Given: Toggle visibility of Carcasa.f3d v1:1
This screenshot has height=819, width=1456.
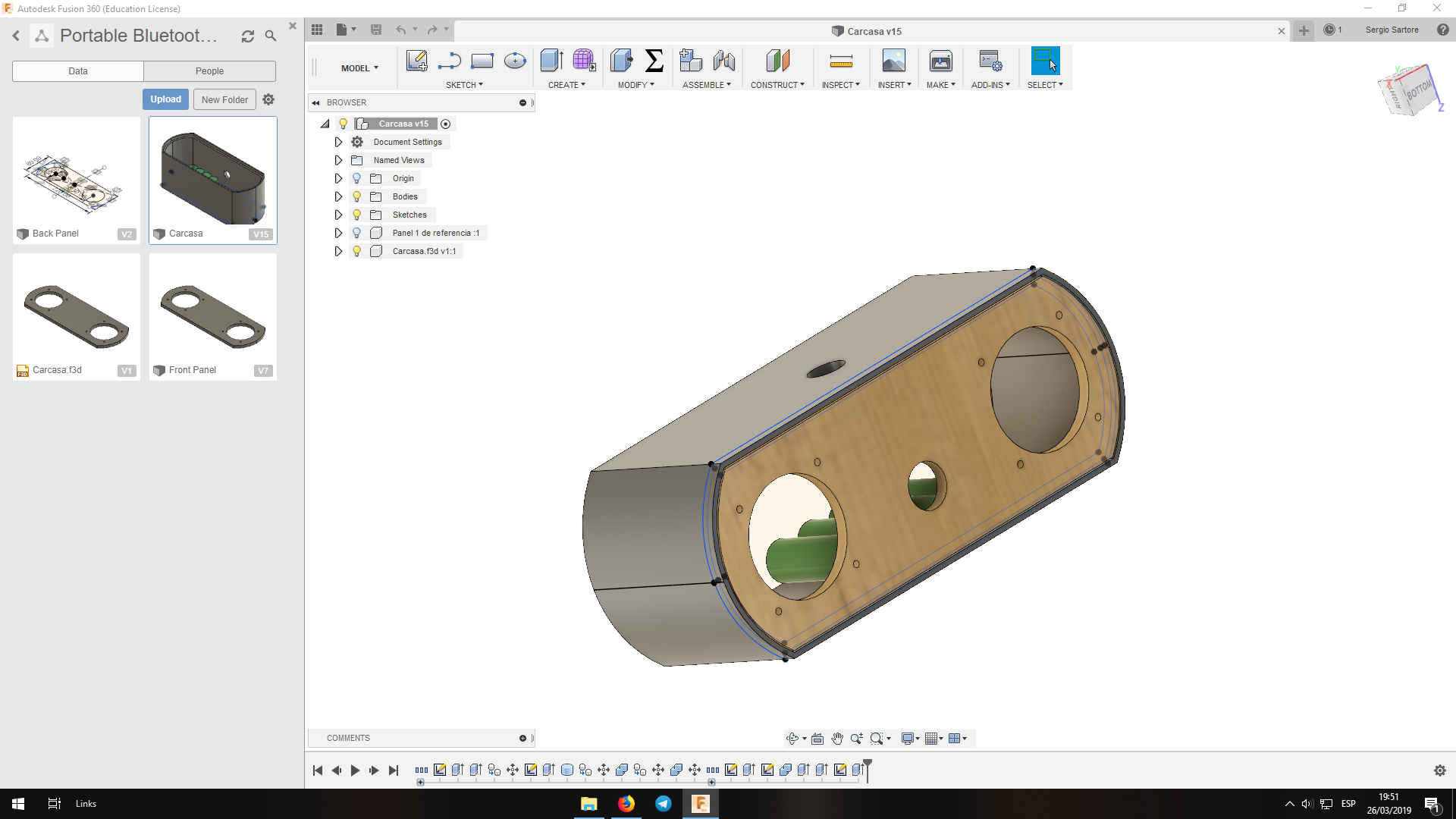Looking at the screenshot, I should pos(357,251).
